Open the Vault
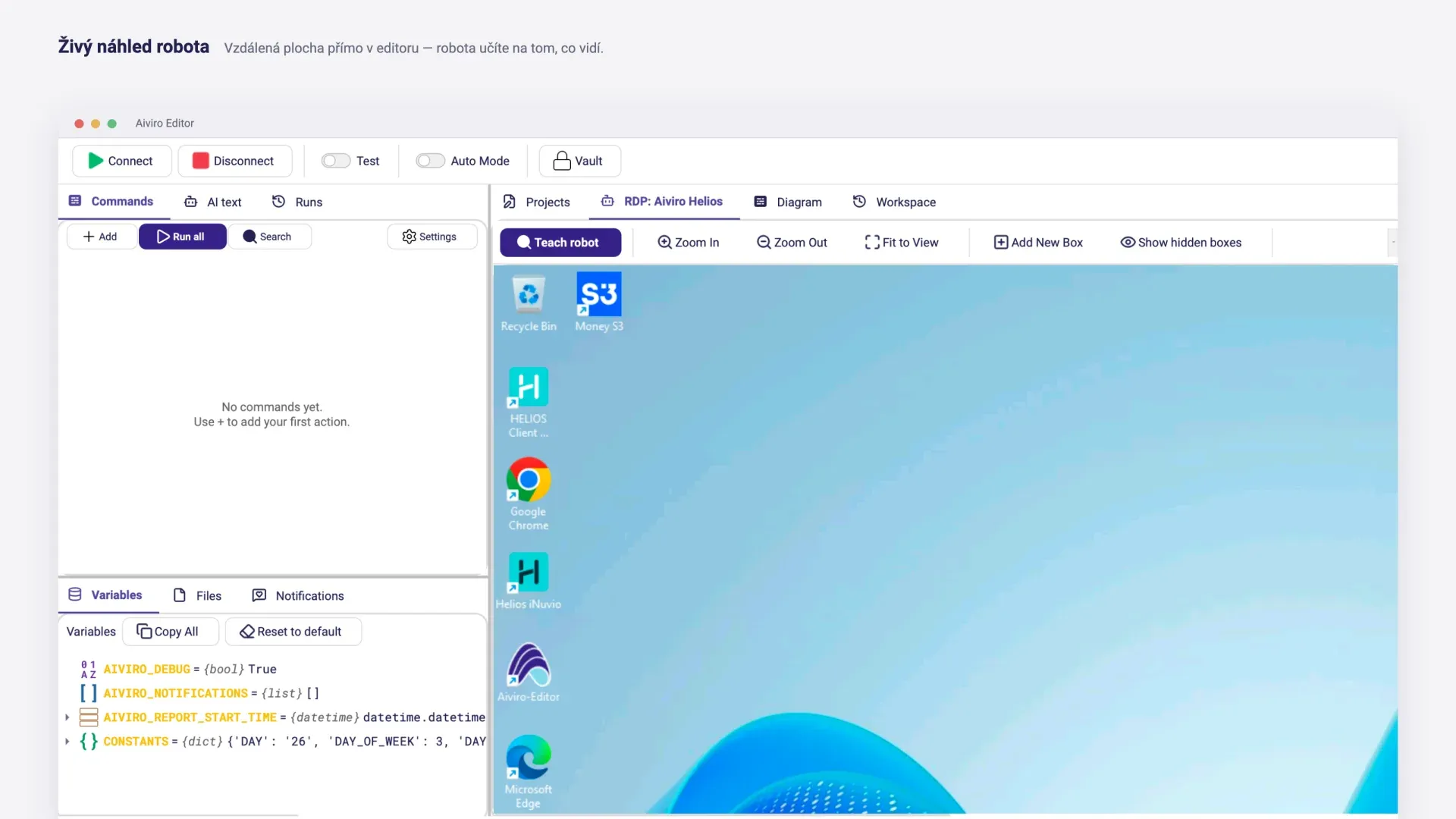Viewport: 1456px width, 819px height. [579, 161]
